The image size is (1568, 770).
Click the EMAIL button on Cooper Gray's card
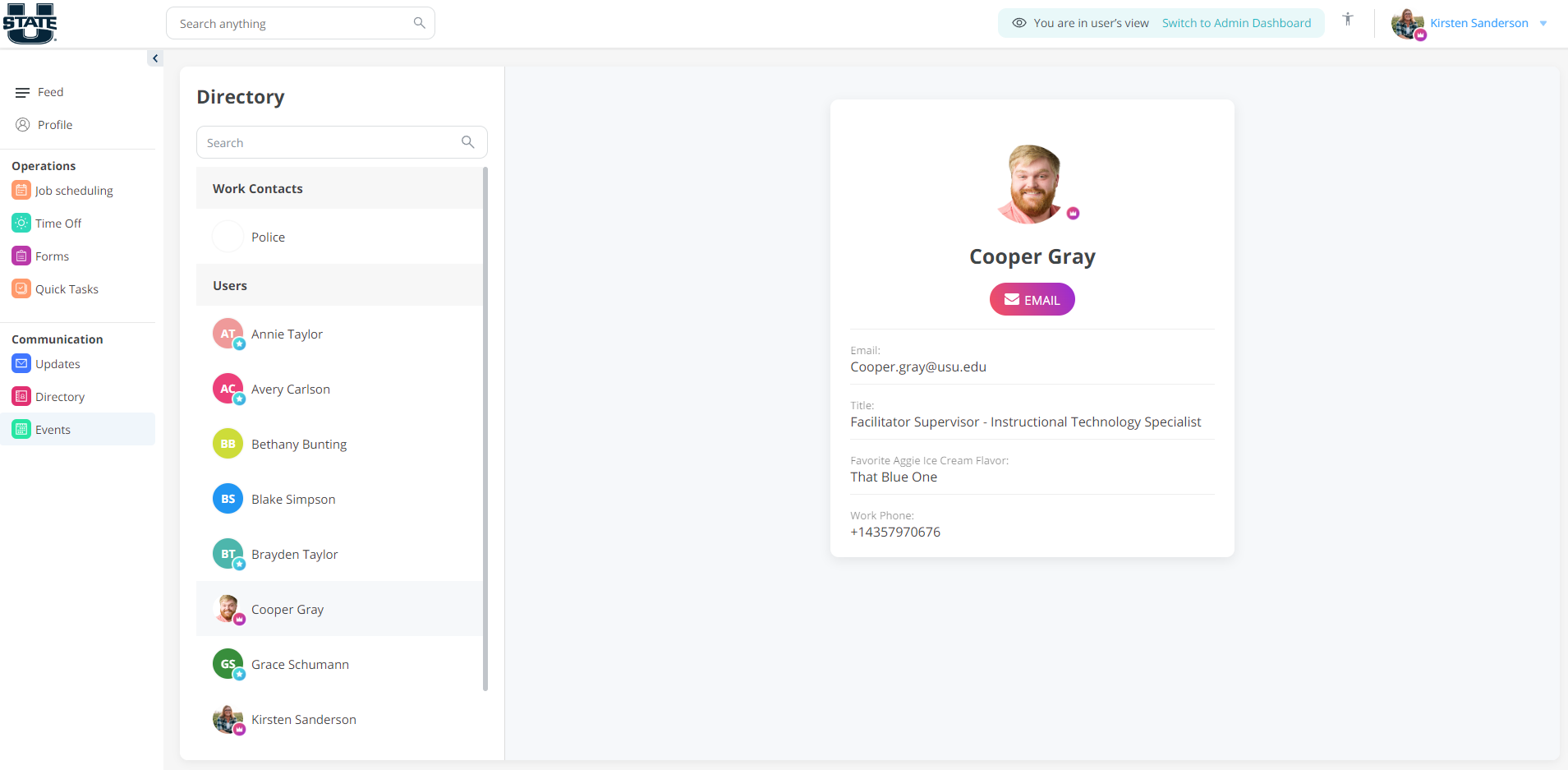[x=1032, y=298]
